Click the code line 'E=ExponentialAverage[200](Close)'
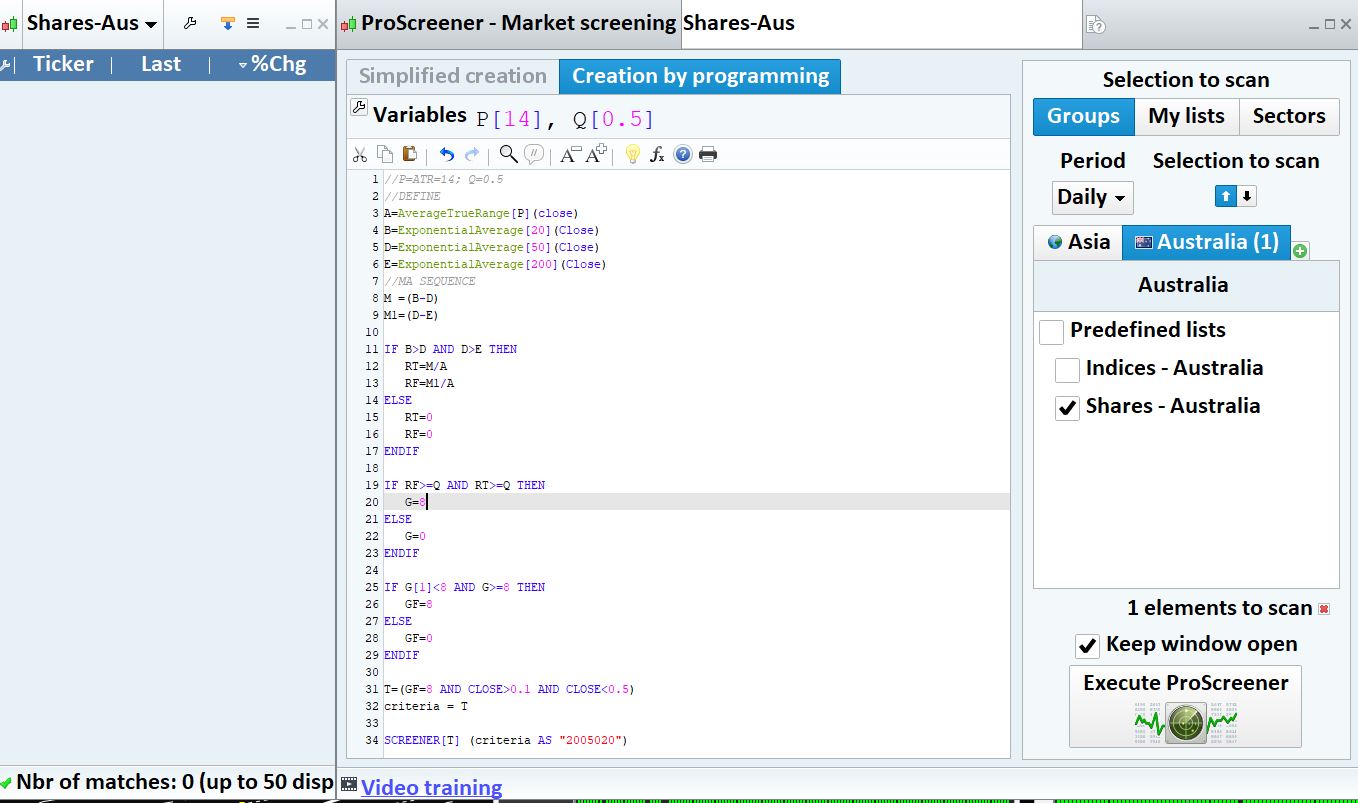The height and width of the screenshot is (803, 1358). pyautogui.click(x=495, y=264)
